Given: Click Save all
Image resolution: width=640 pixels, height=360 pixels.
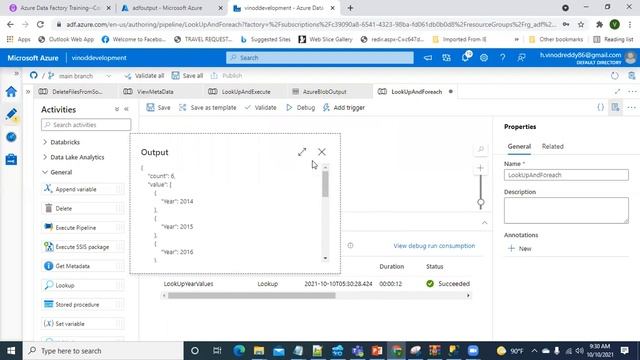Looking at the screenshot, I should [187, 76].
